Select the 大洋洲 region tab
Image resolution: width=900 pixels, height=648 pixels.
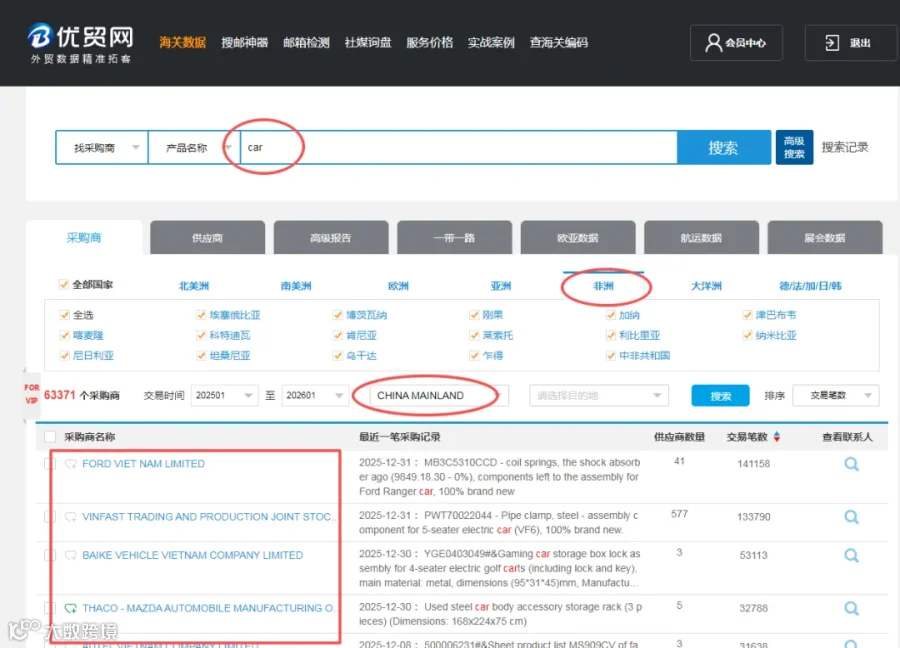pos(706,286)
